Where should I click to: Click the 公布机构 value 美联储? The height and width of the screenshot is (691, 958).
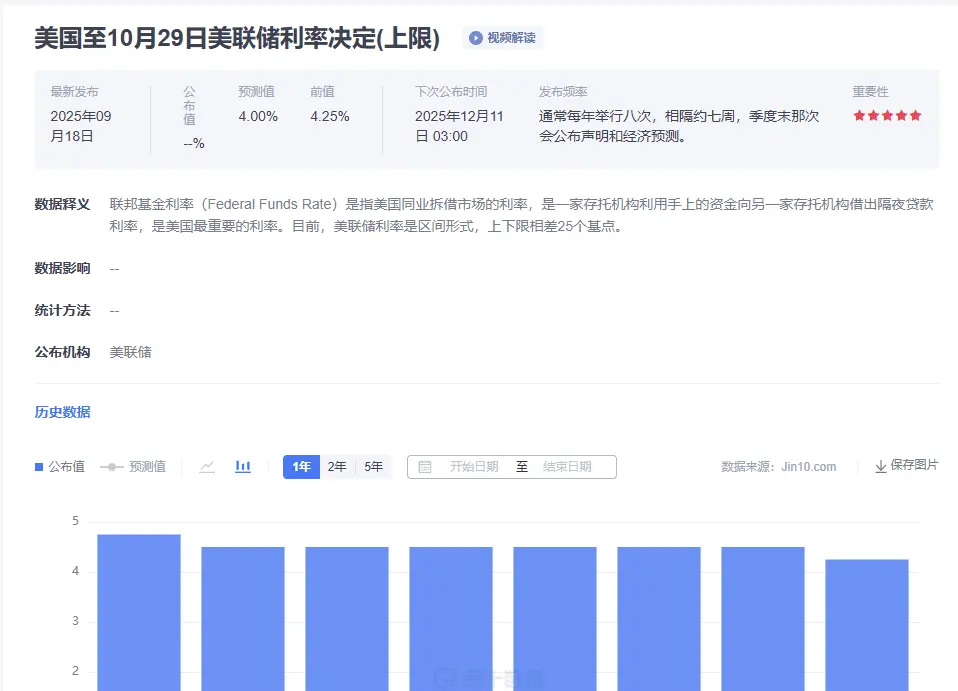point(130,352)
